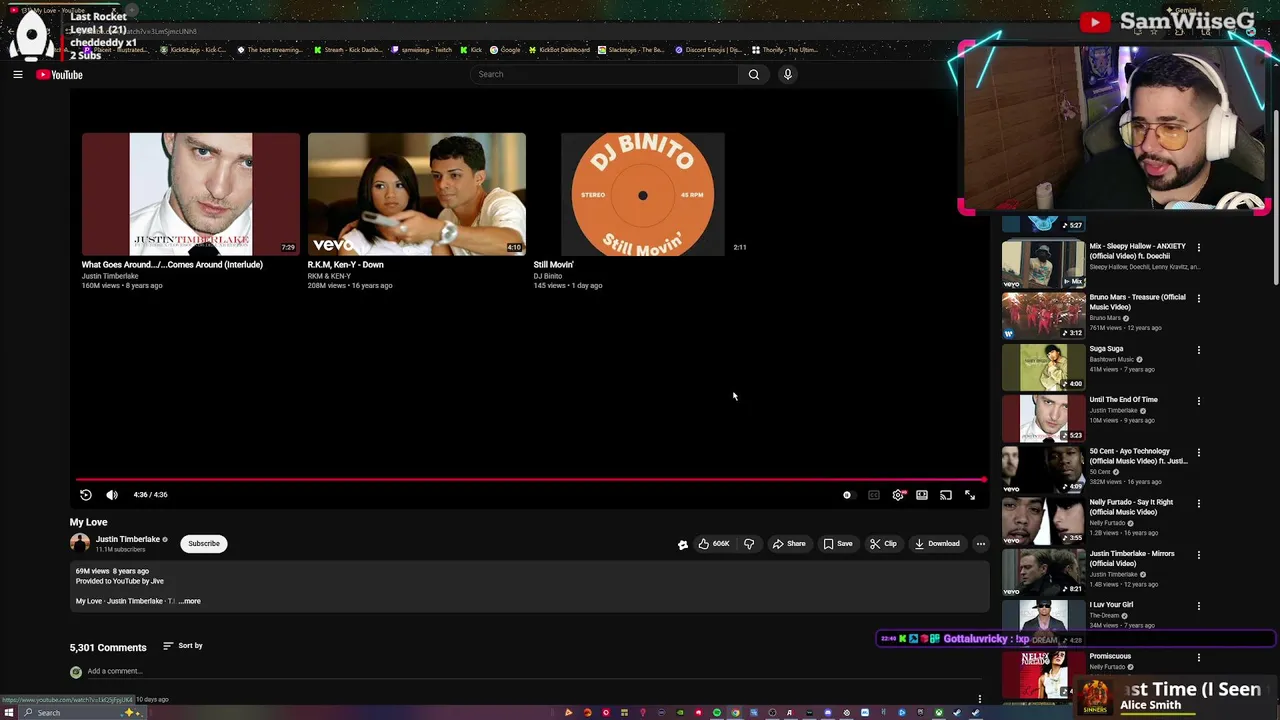This screenshot has height=720, width=1280.
Task: Open more actions beside Download button
Action: tap(981, 544)
